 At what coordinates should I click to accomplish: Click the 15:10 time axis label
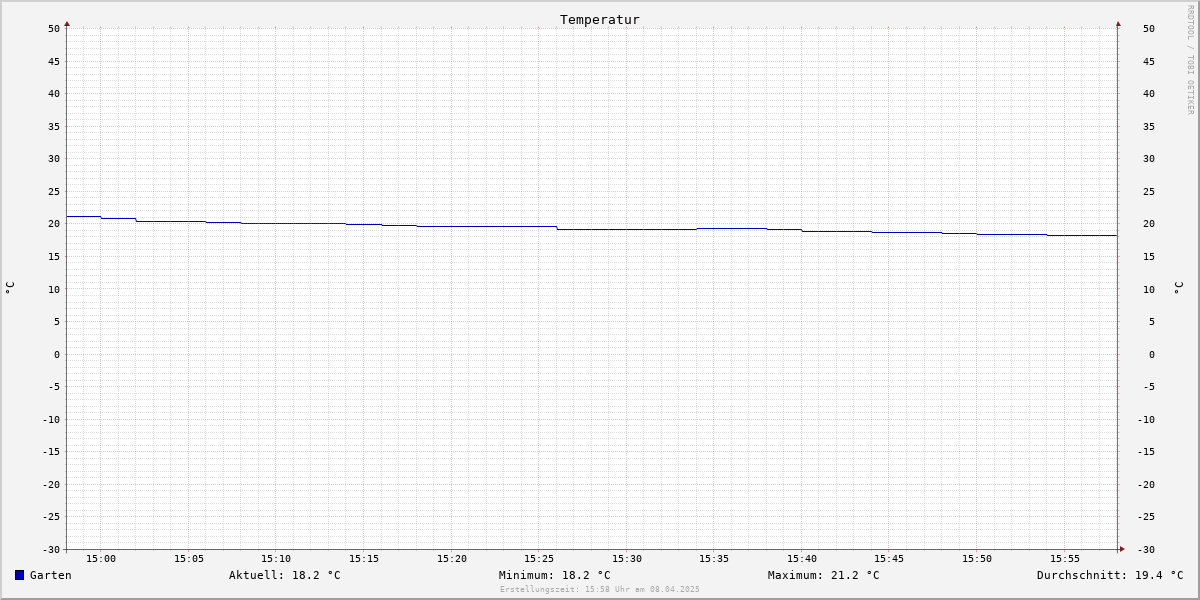[x=276, y=559]
